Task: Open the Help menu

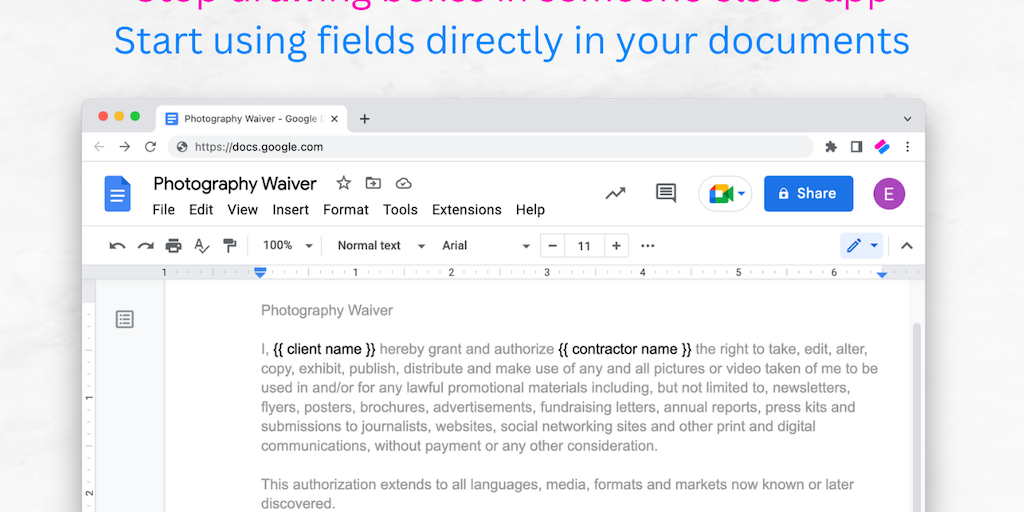Action: point(530,210)
